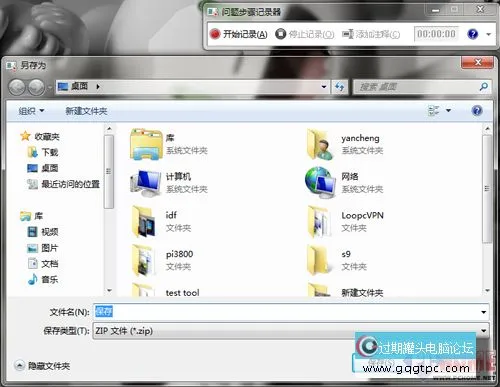Click the 新建文件夹 folder in file list
The width and height of the screenshot is (500, 387).
point(362,293)
